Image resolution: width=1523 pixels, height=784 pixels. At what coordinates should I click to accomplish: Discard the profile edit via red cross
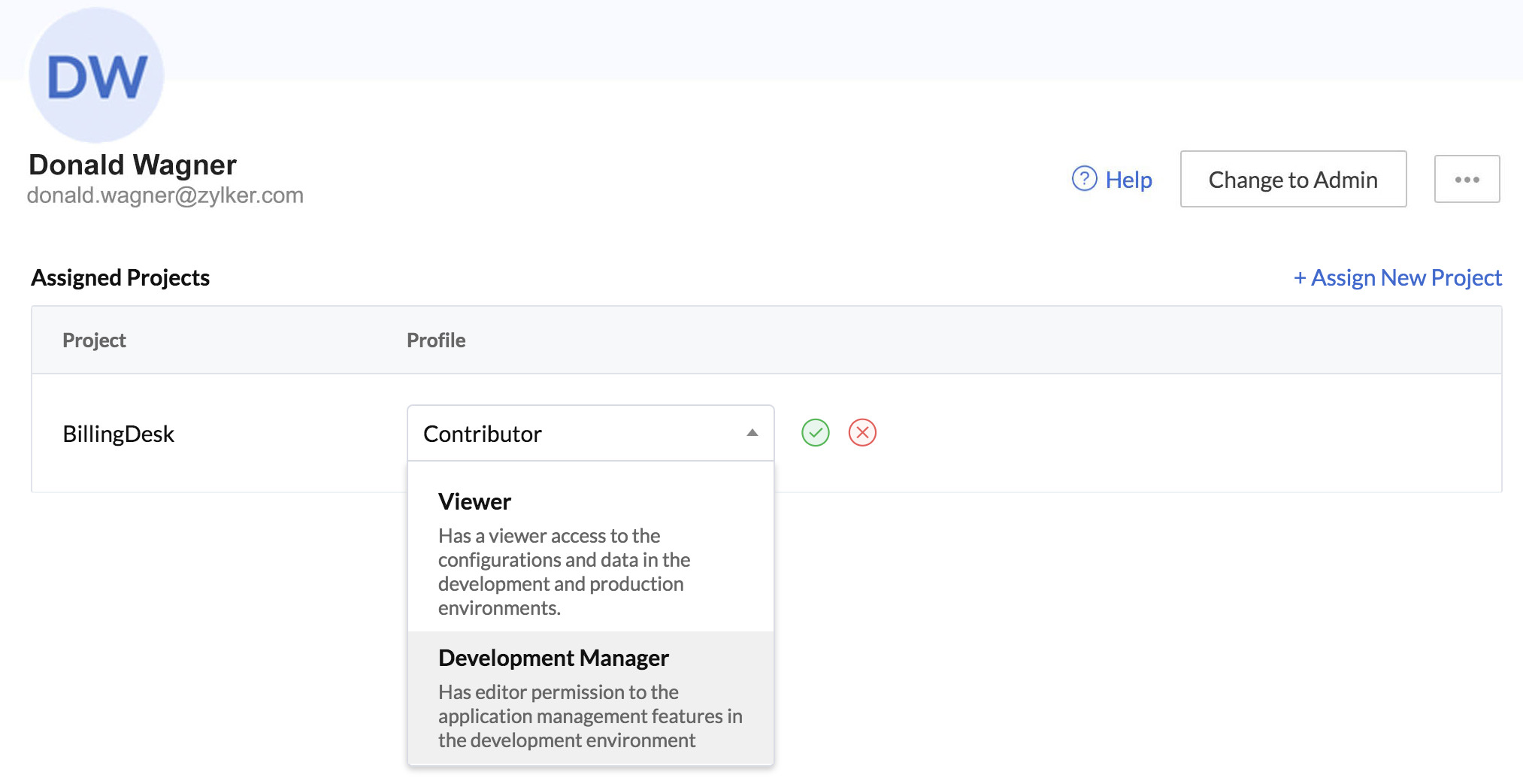(862, 433)
